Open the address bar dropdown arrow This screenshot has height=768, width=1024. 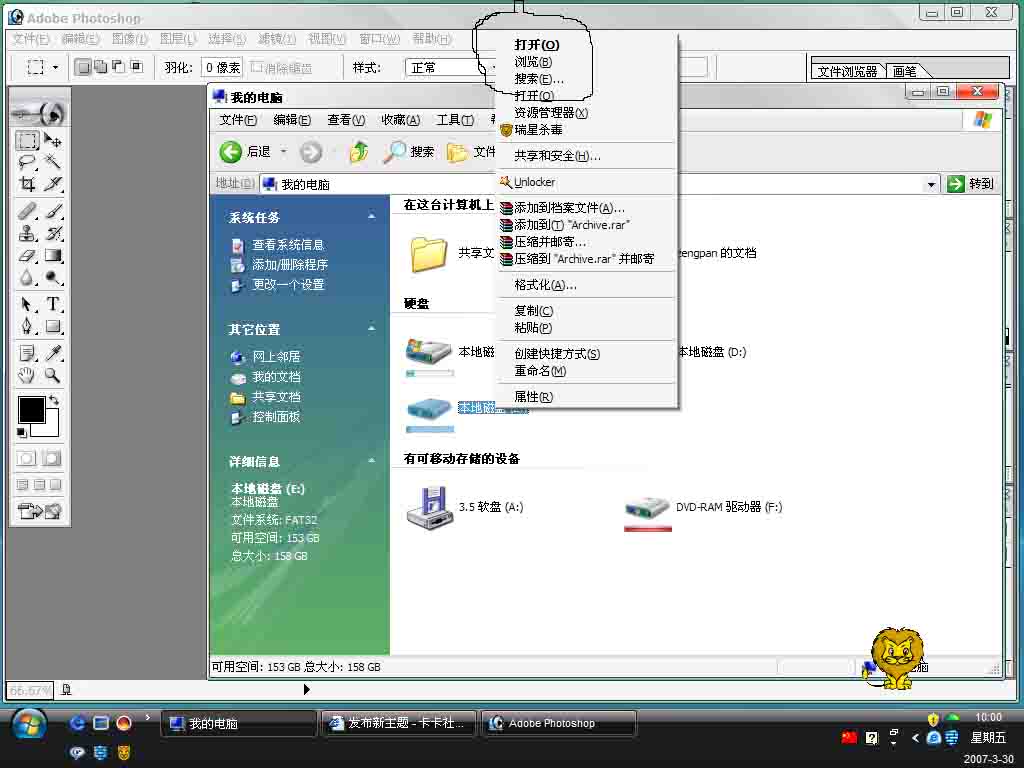tap(931, 184)
